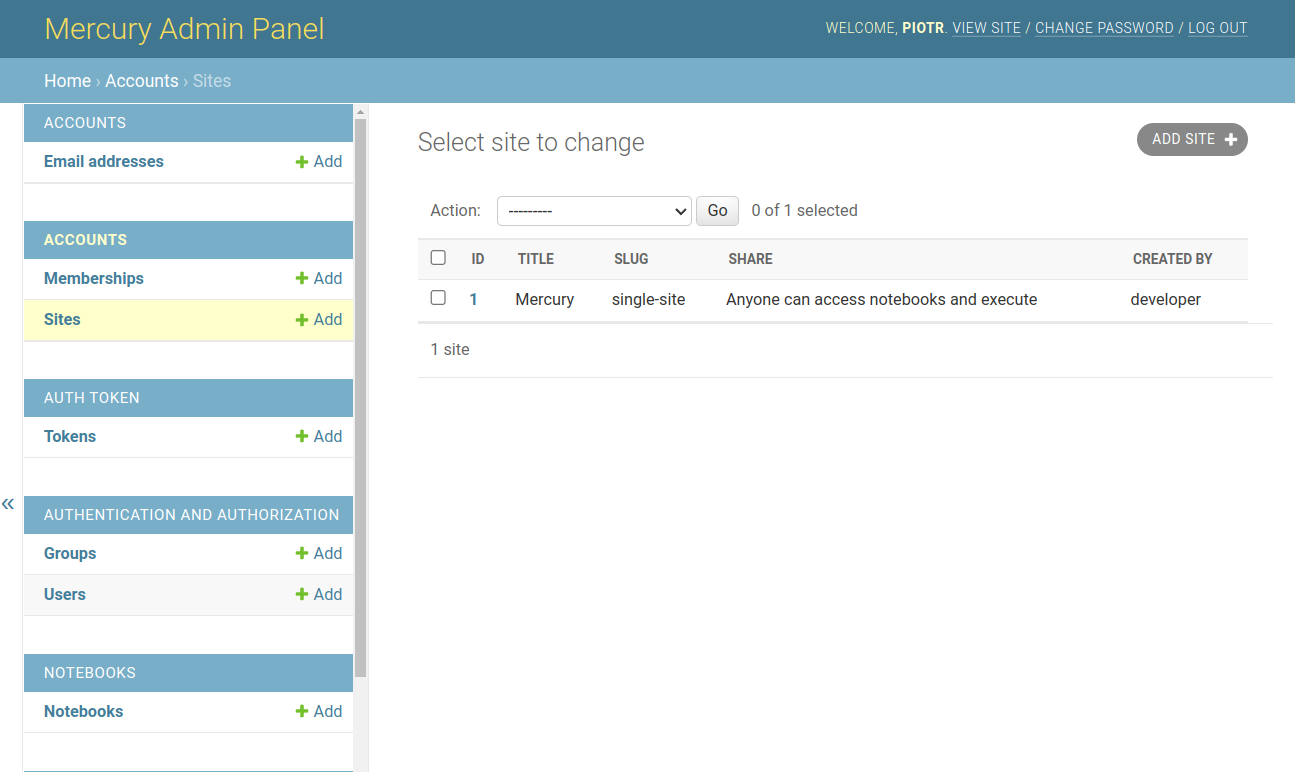This screenshot has height=772, width=1295.
Task: Add a Notebook via its plus icon
Action: pyautogui.click(x=301, y=711)
